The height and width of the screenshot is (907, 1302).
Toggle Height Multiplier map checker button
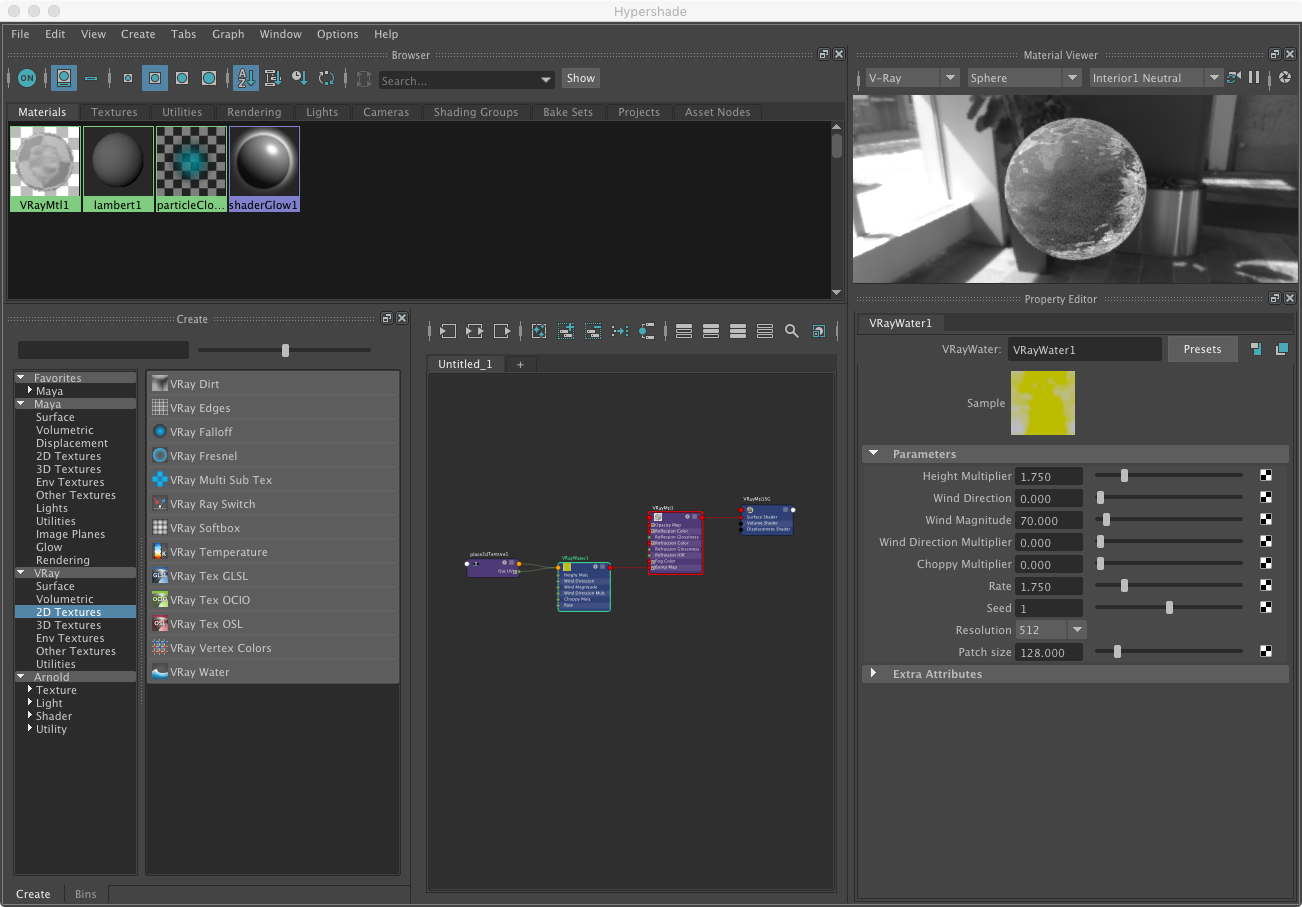[1266, 476]
